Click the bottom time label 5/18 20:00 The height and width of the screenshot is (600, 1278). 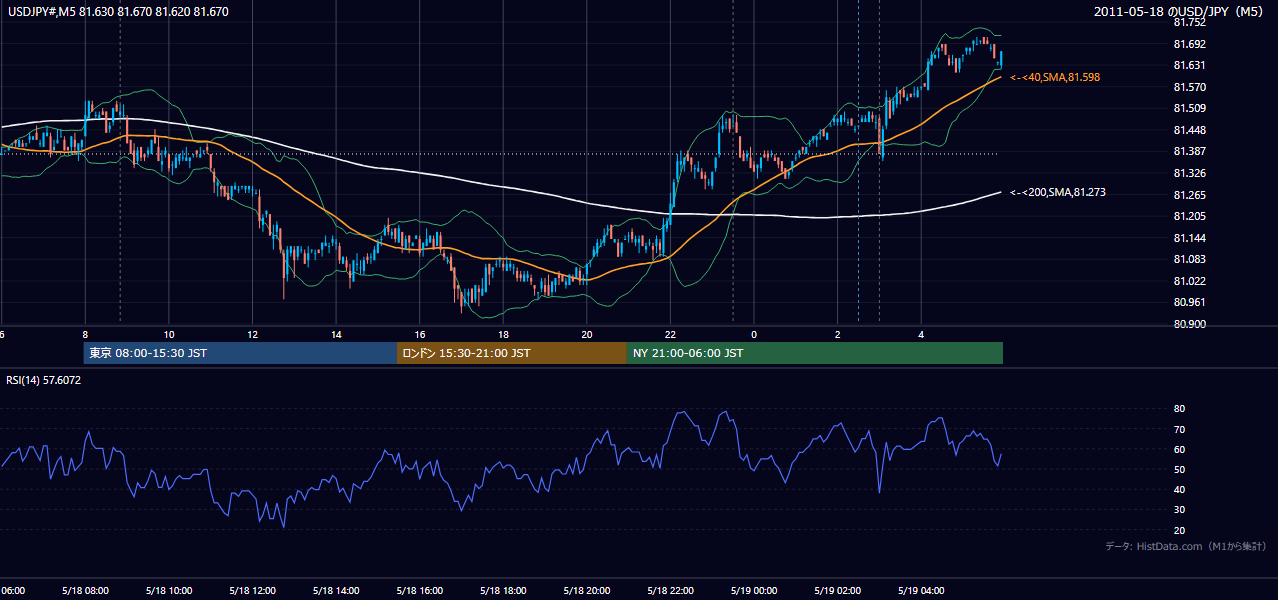[x=587, y=590]
